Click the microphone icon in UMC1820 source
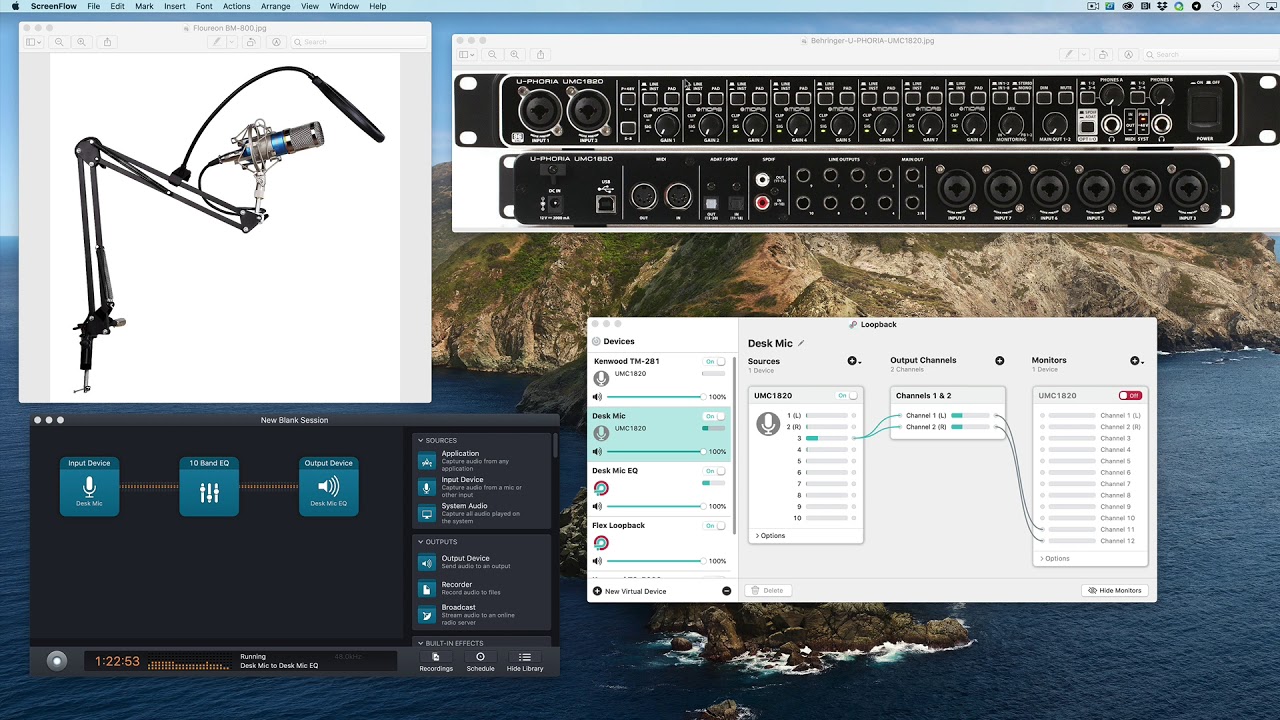Viewport: 1280px width, 720px height. (x=768, y=424)
